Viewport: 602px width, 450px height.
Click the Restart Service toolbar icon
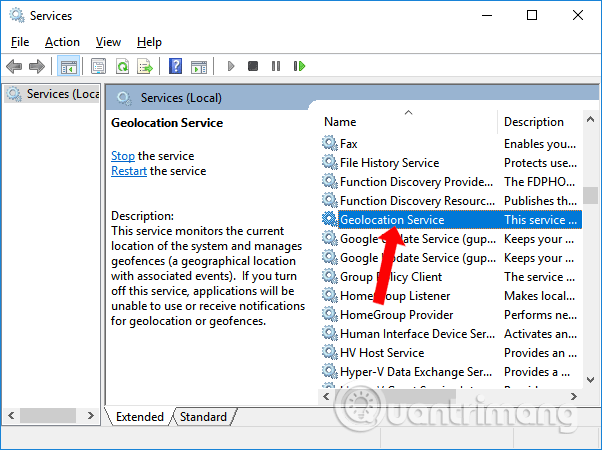tap(299, 66)
